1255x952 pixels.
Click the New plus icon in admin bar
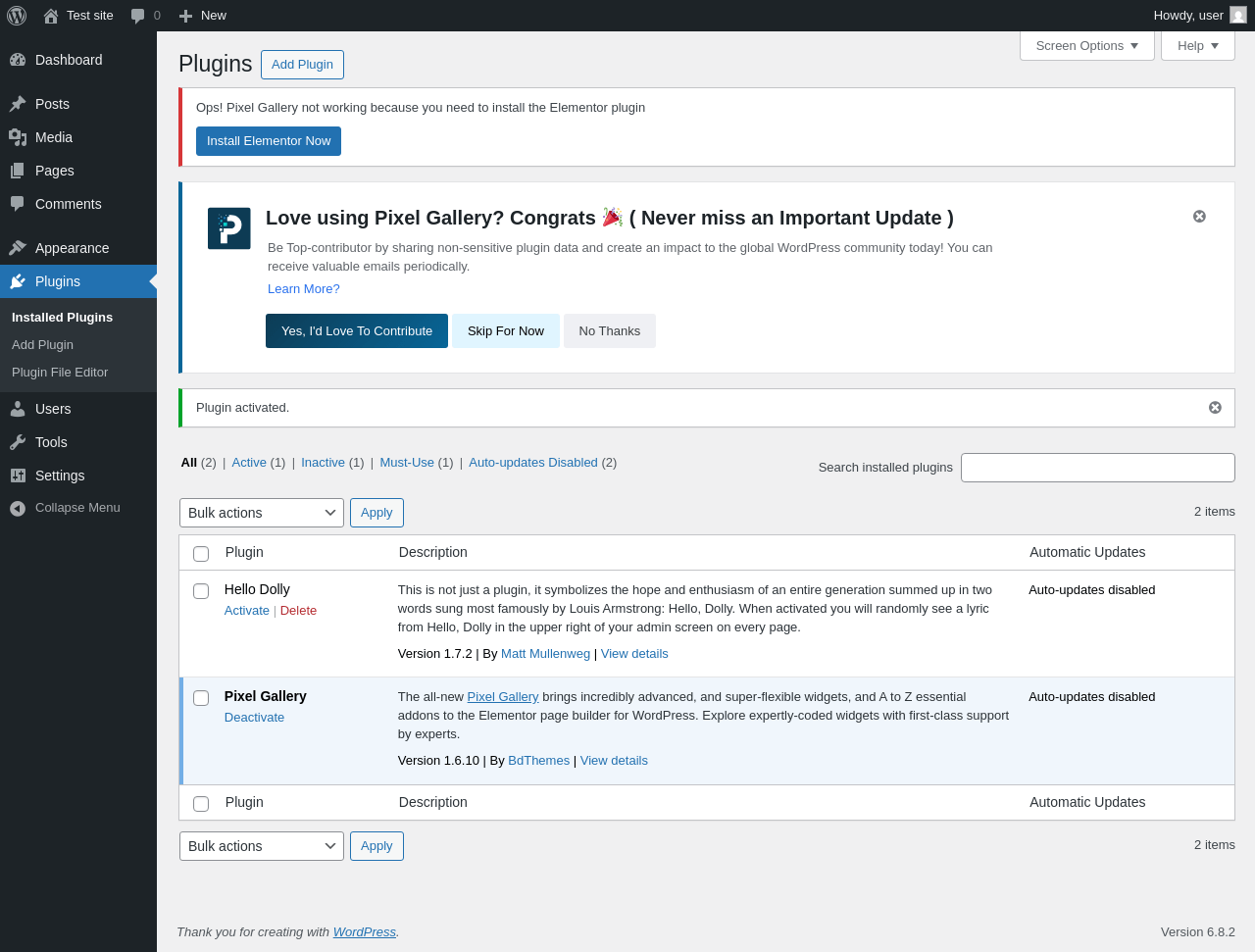(185, 16)
